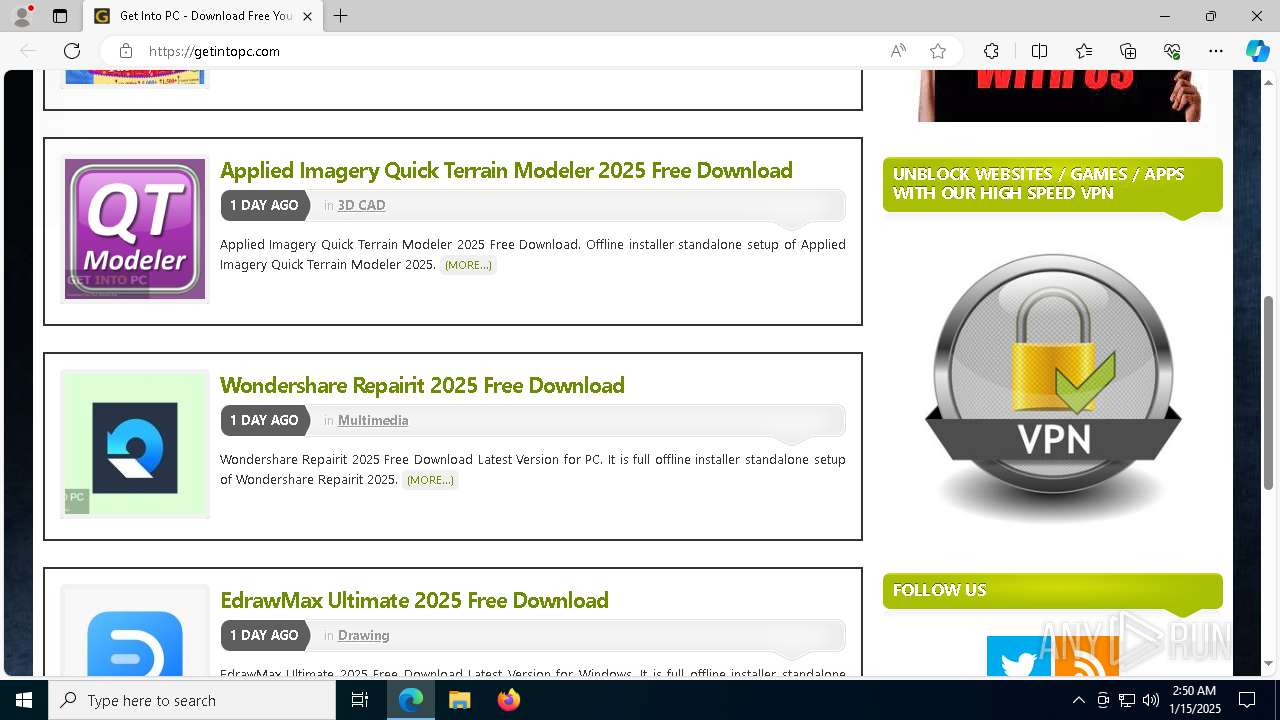Open Task View on the taskbar
This screenshot has width=1280, height=720.
(x=360, y=700)
